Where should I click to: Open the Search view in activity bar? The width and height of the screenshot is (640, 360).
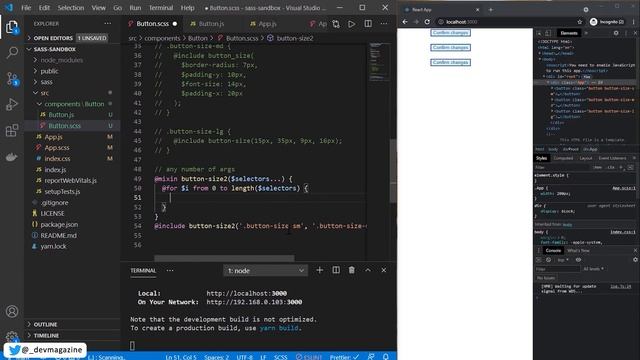coord(12,52)
